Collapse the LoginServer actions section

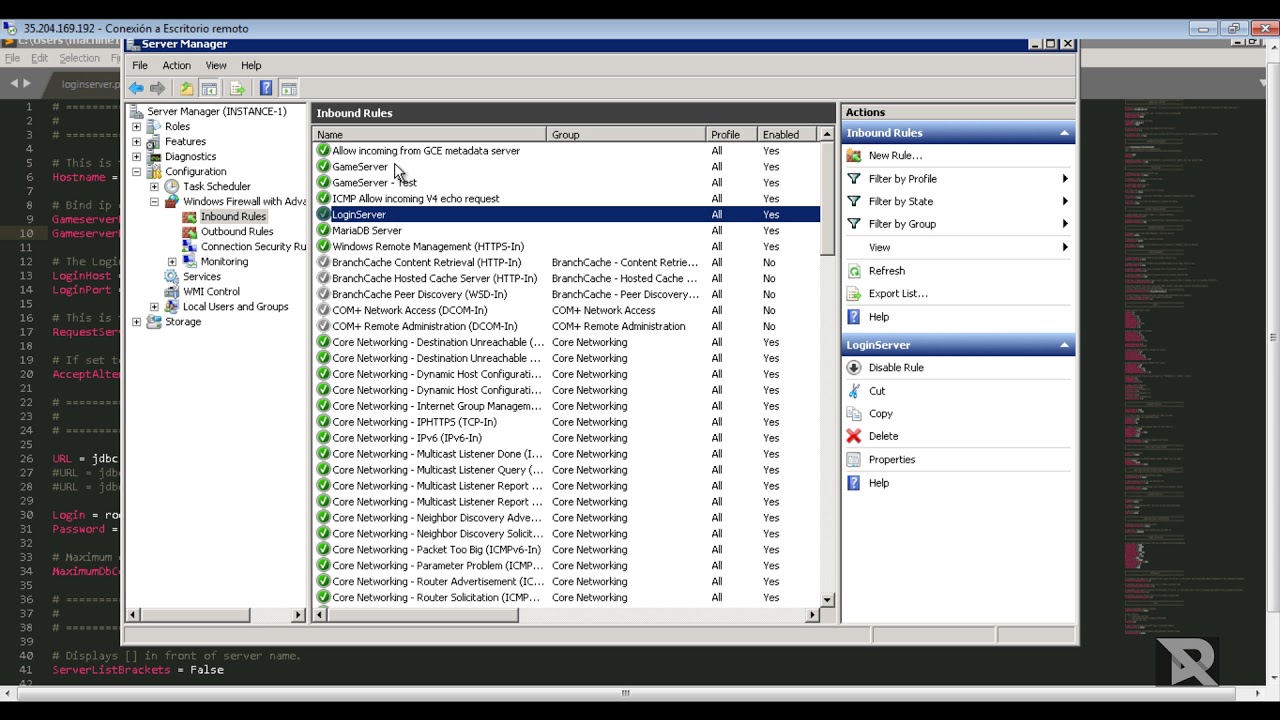pyautogui.click(x=1064, y=345)
